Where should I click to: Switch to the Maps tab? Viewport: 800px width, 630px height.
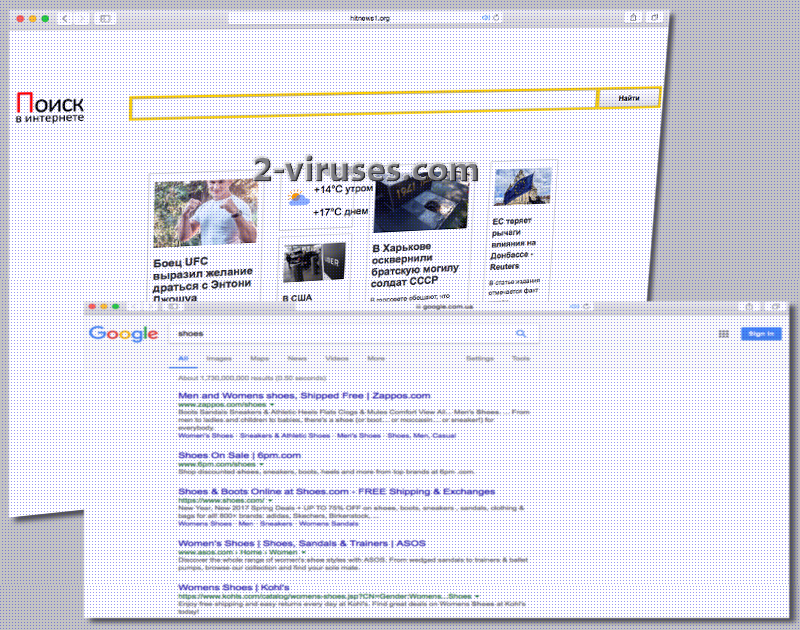click(260, 357)
